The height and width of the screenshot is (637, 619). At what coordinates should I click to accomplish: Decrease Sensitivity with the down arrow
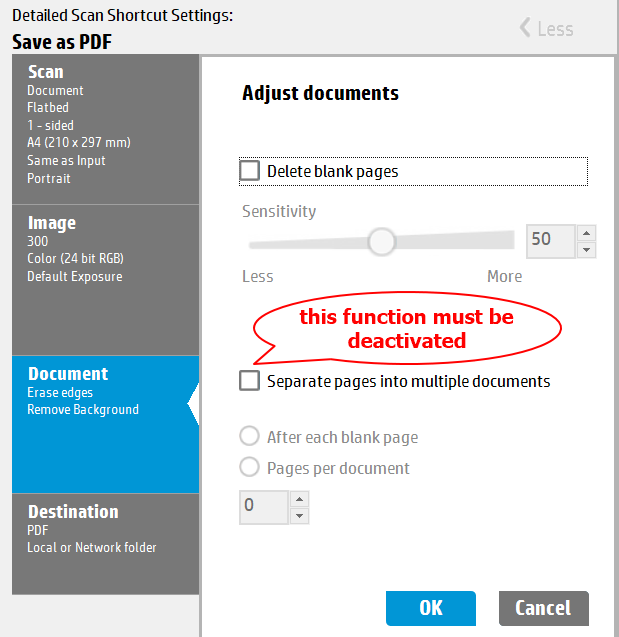586,249
